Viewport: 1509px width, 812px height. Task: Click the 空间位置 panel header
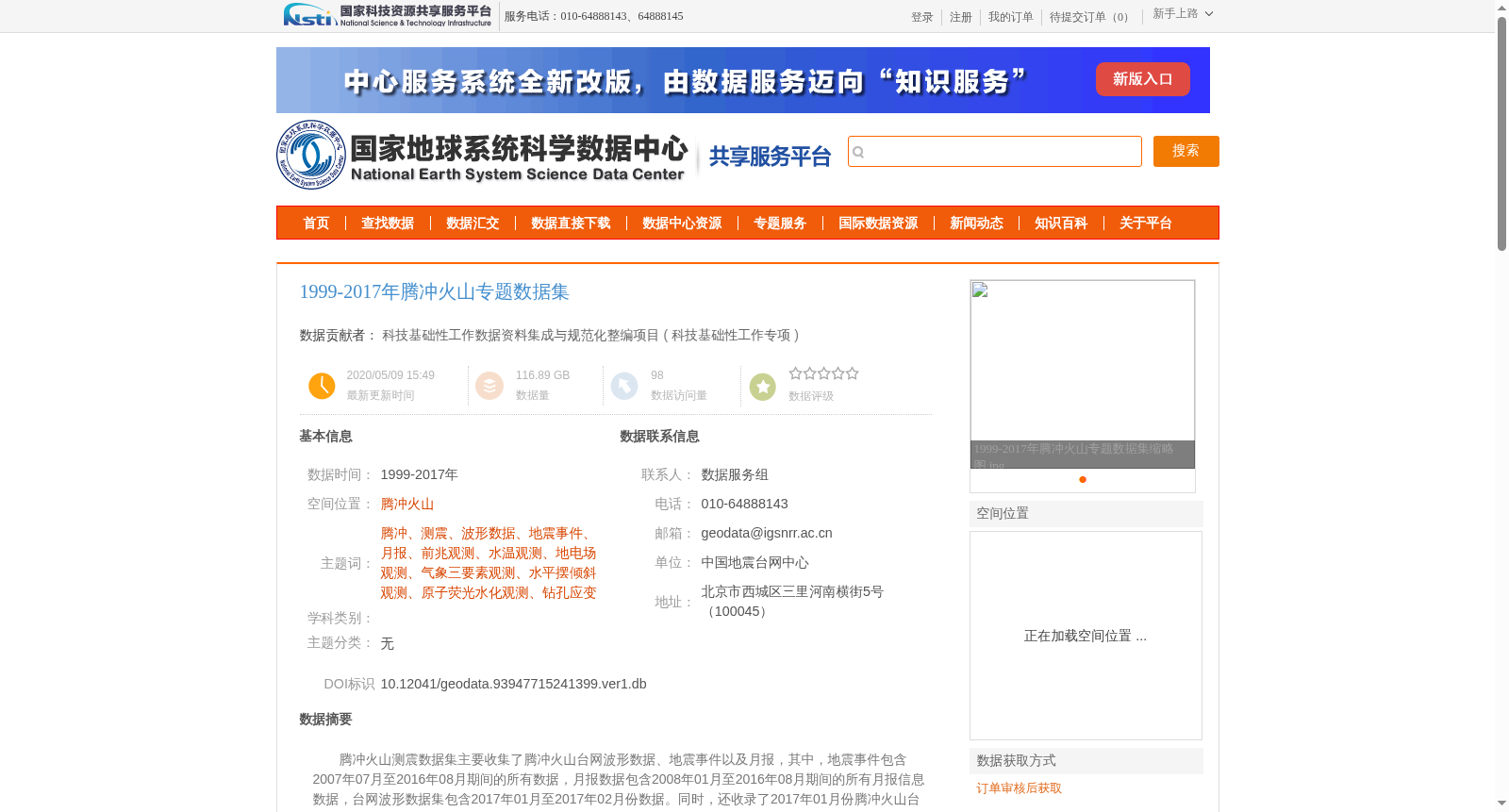click(1086, 513)
